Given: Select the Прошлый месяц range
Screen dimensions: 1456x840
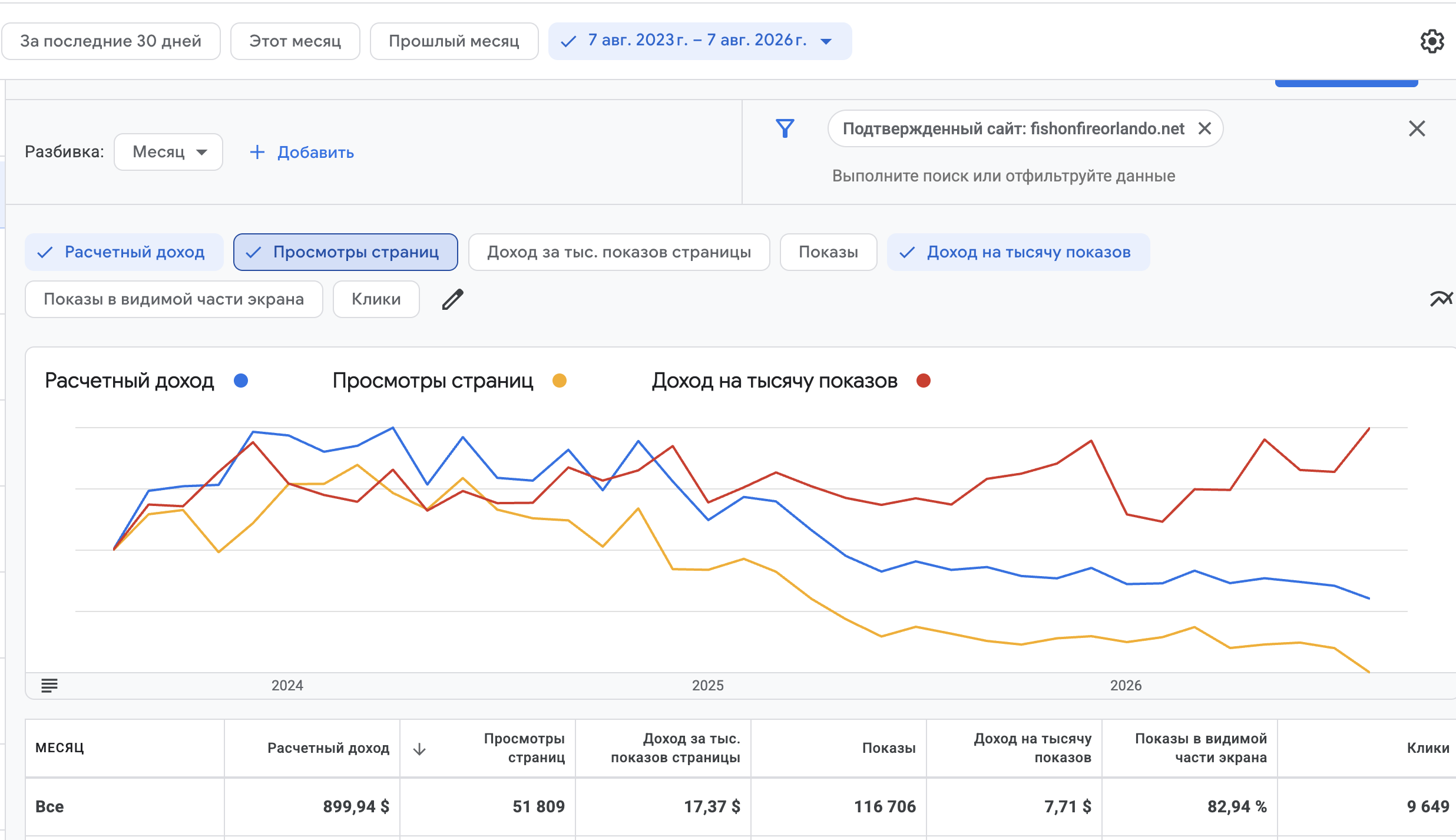Looking at the screenshot, I should [x=454, y=41].
